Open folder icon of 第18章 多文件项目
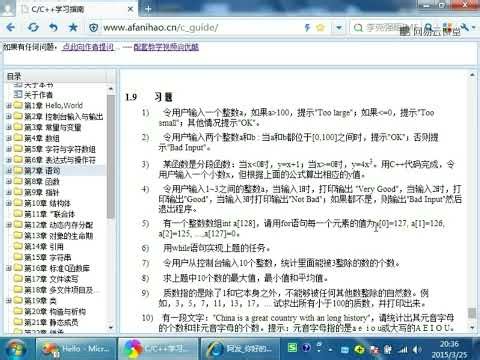Viewport: 480px width, 360px height. (18, 290)
